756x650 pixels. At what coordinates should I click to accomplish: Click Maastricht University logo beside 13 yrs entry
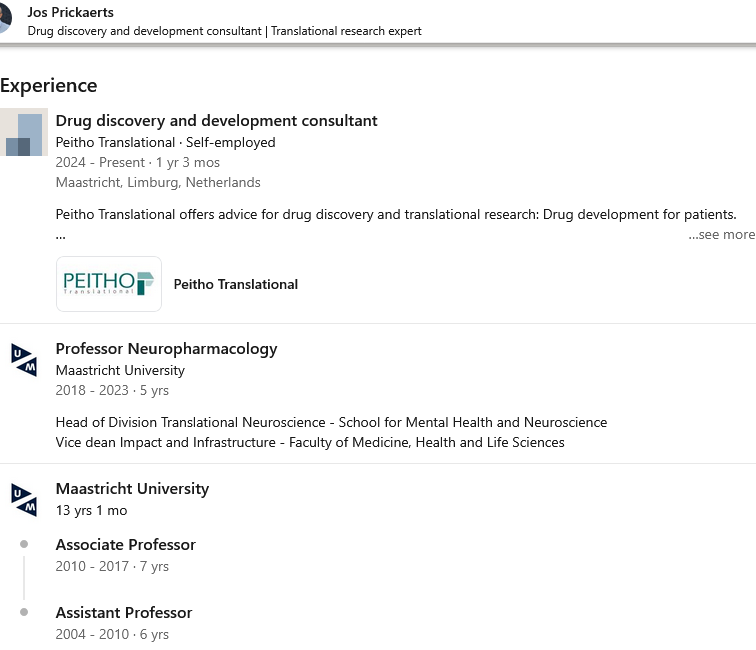tap(24, 499)
